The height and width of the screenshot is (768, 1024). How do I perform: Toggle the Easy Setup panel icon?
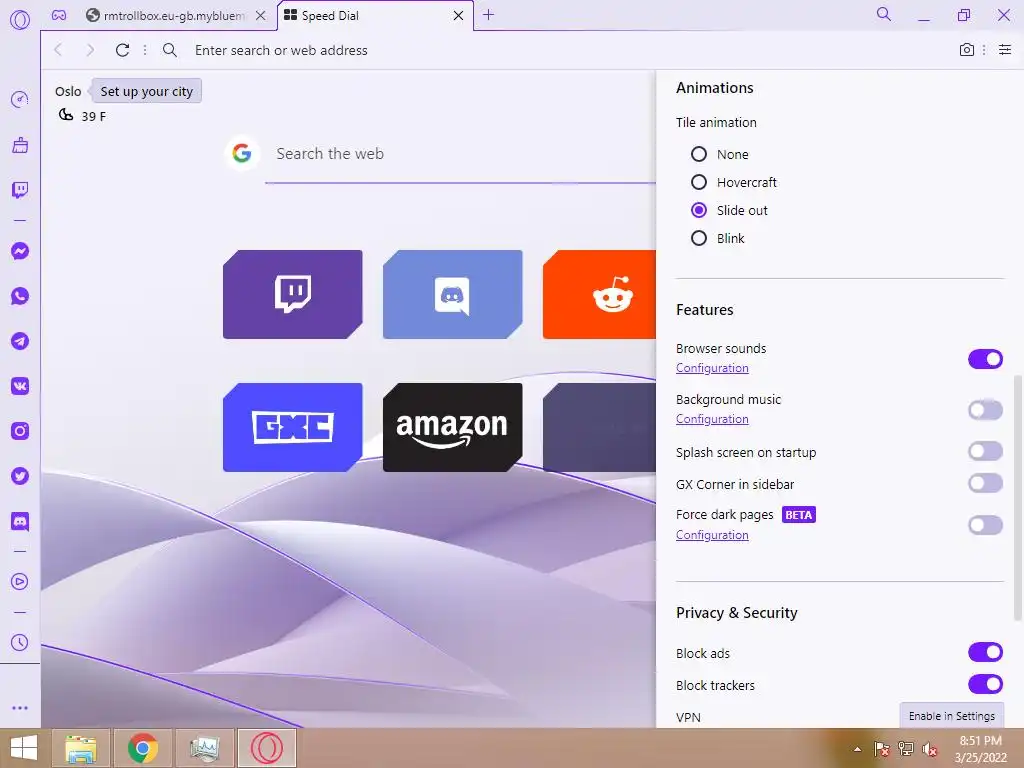click(1005, 50)
